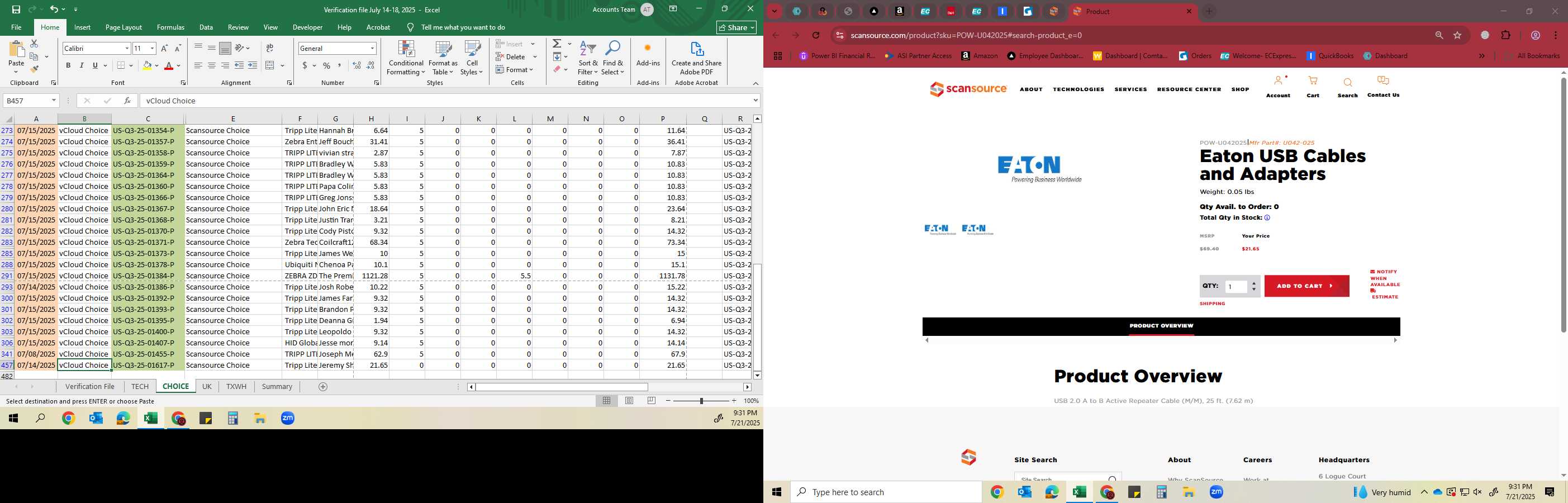1568x503 pixels.
Task: Click the Chrome address bar URL
Action: [966, 35]
